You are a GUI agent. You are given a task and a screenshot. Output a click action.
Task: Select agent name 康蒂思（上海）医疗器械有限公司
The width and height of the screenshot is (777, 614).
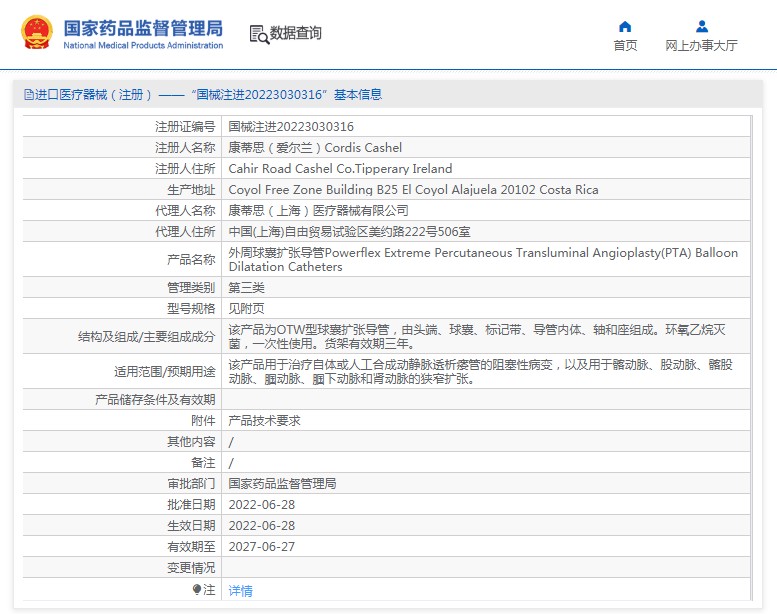click(319, 211)
